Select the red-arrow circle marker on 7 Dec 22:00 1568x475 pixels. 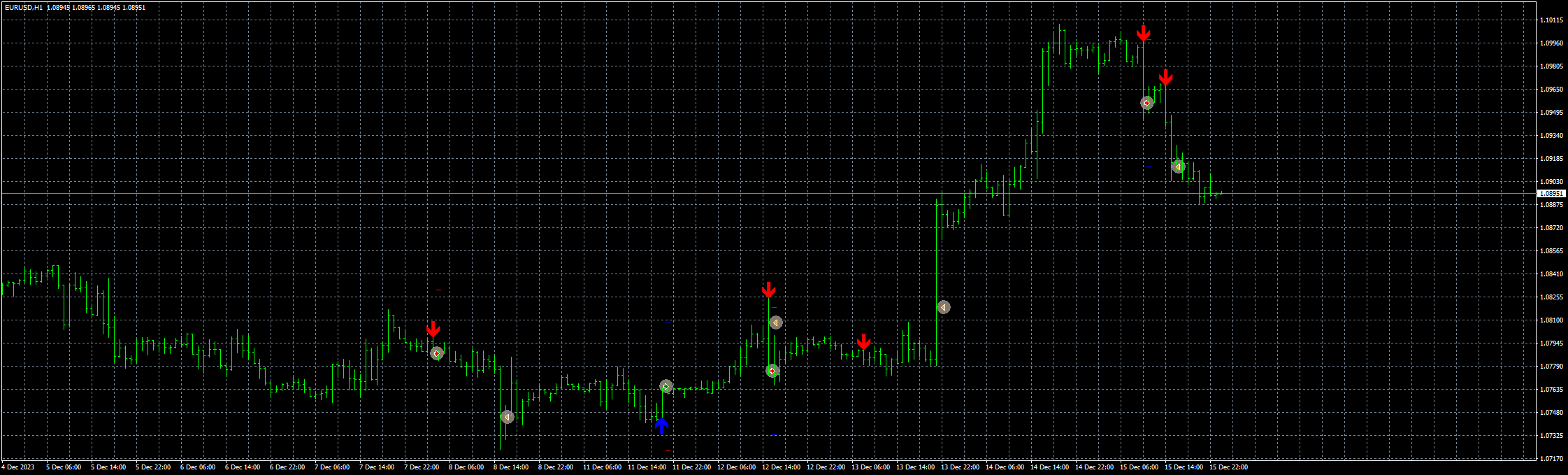click(x=437, y=354)
